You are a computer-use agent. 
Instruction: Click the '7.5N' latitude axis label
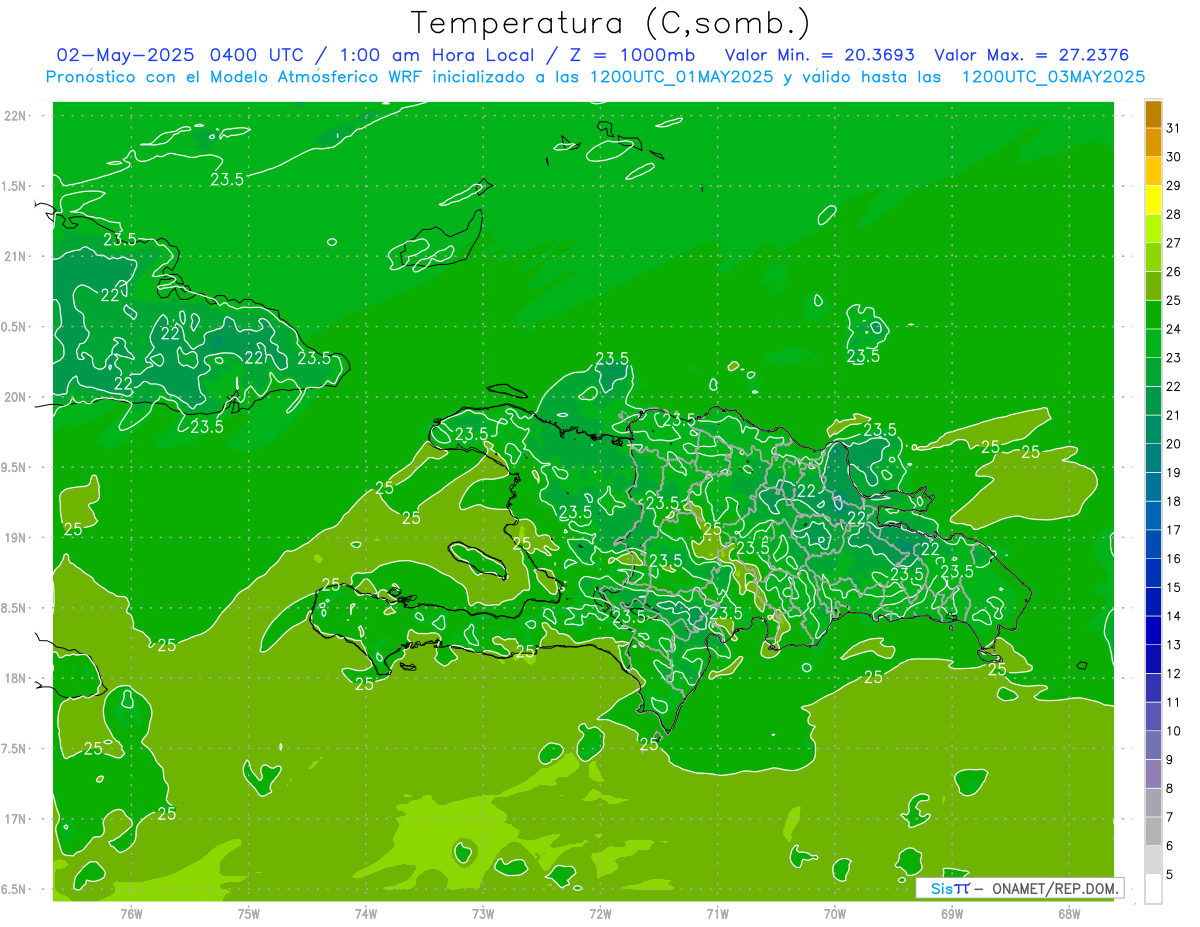pyautogui.click(x=15, y=749)
